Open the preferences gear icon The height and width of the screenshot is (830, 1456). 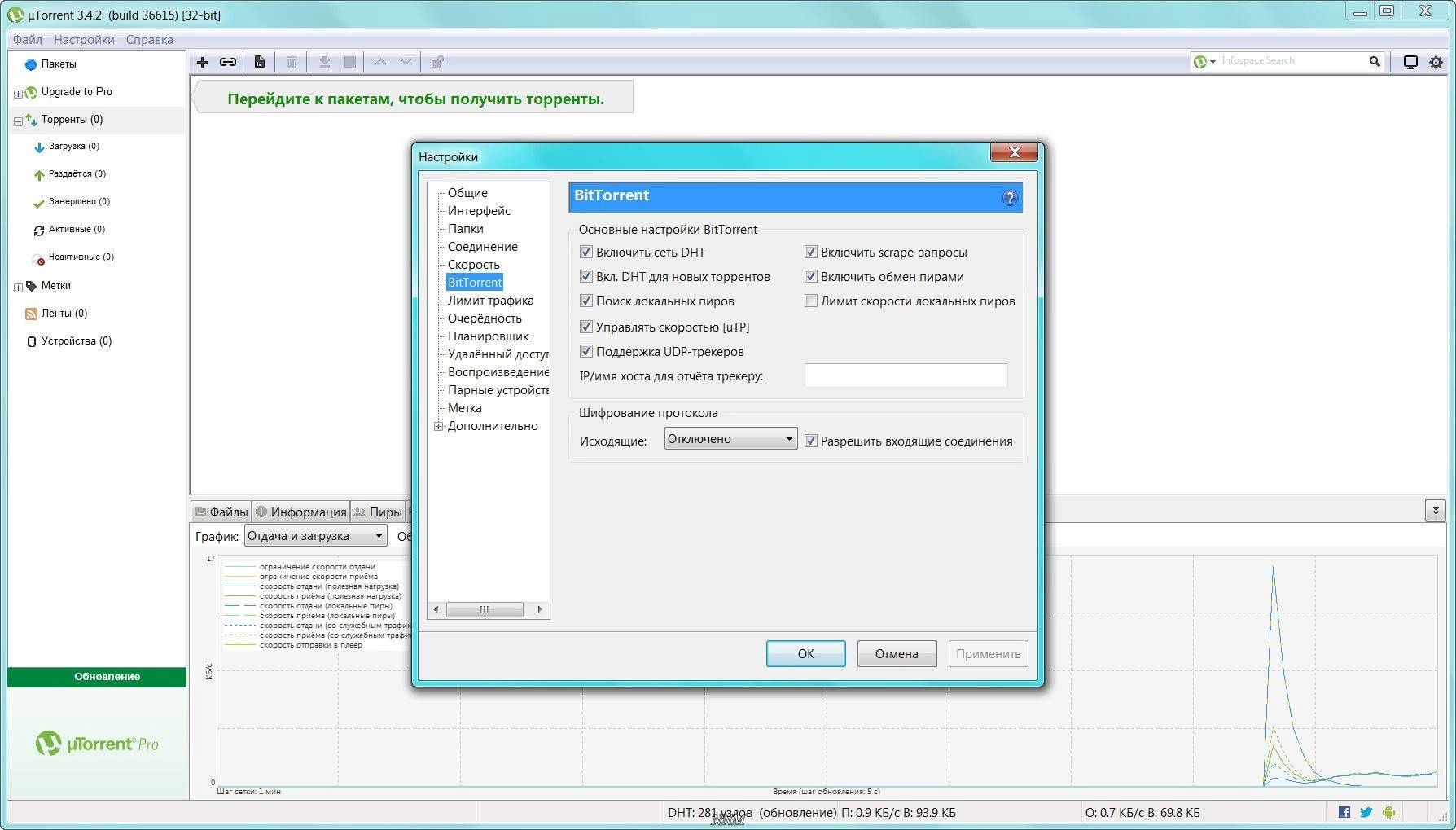coord(1436,61)
